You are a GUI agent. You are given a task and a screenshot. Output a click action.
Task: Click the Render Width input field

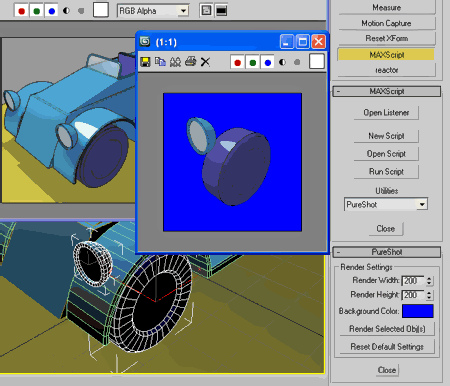(414, 281)
